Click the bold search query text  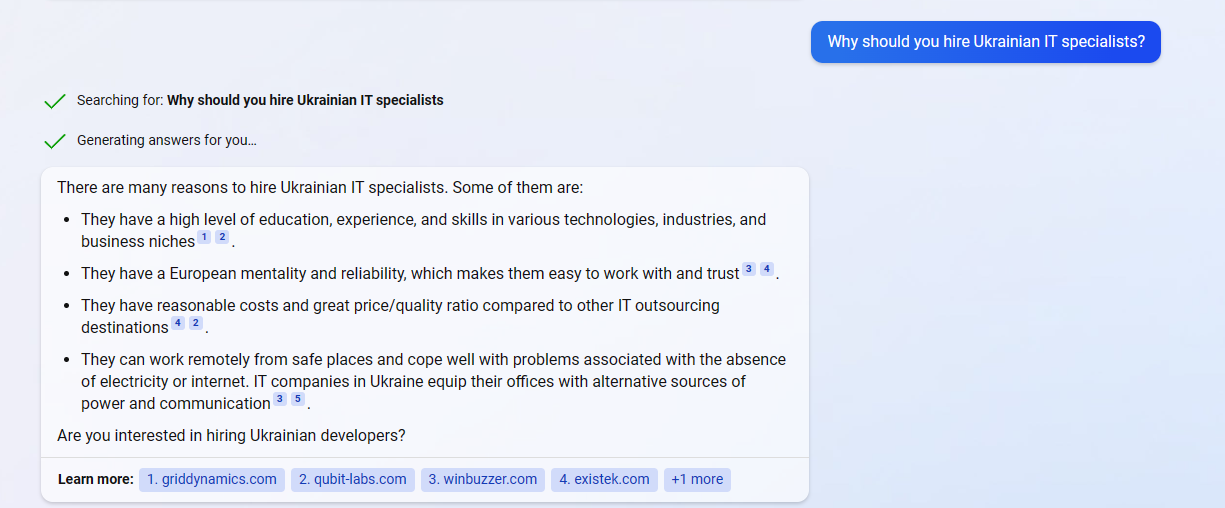point(305,100)
